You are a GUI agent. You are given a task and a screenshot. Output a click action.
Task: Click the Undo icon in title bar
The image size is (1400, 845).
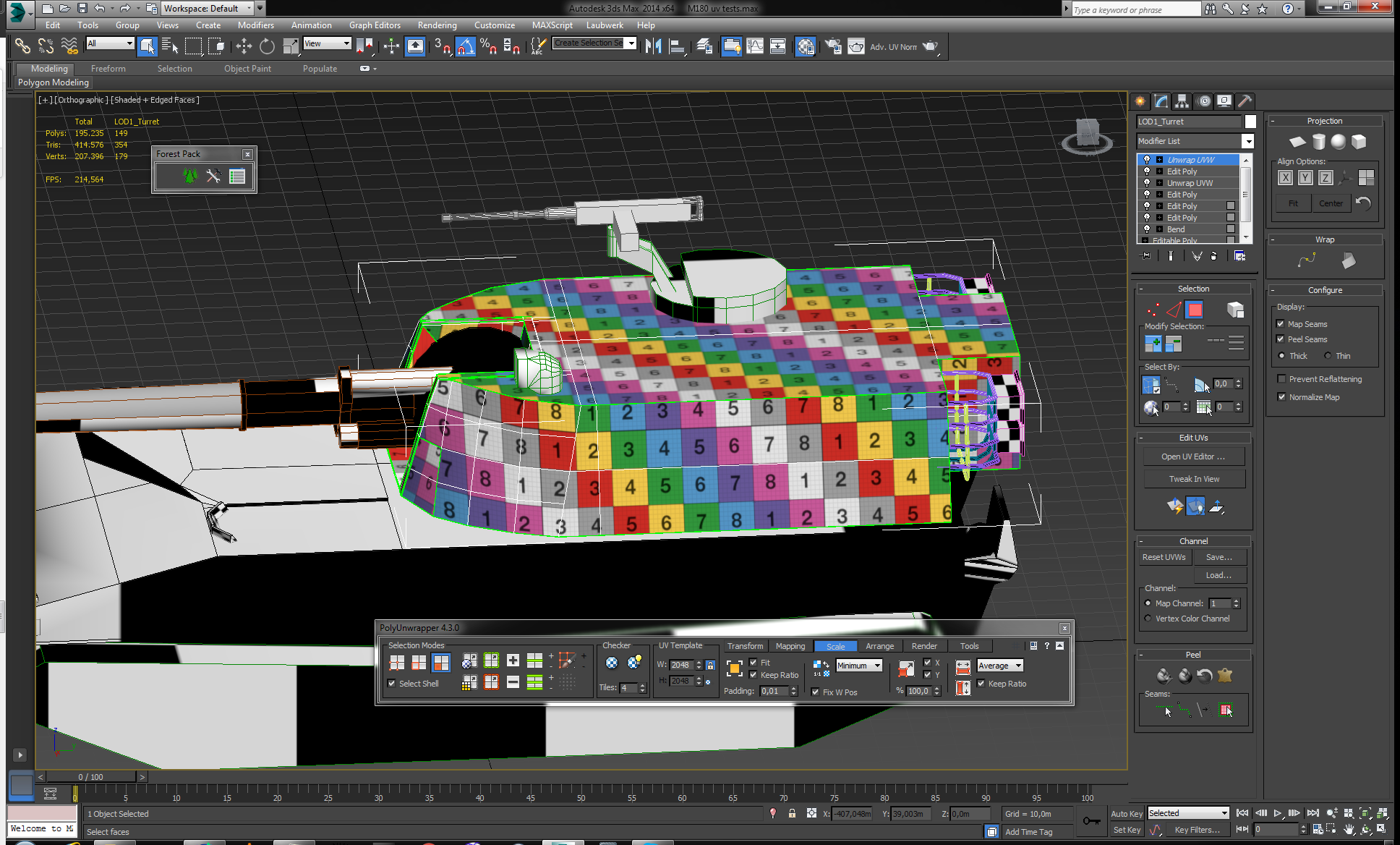[x=100, y=9]
